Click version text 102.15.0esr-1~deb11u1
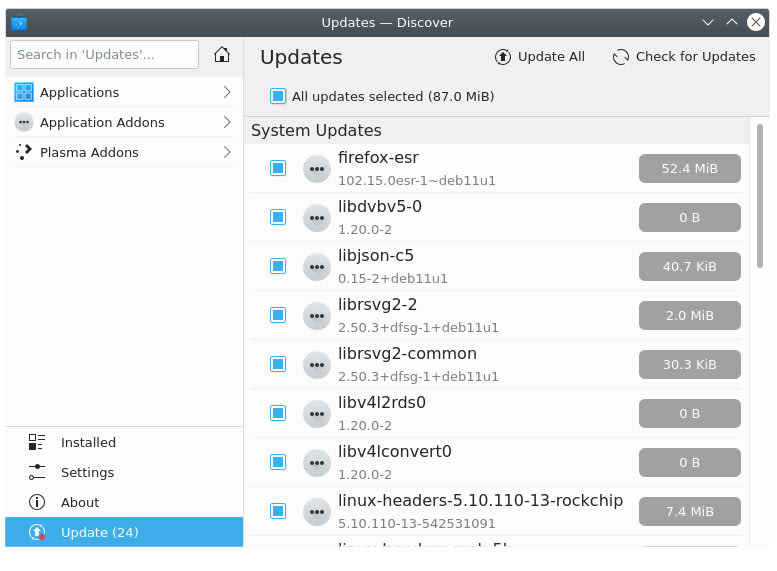777x571 pixels. (x=417, y=180)
